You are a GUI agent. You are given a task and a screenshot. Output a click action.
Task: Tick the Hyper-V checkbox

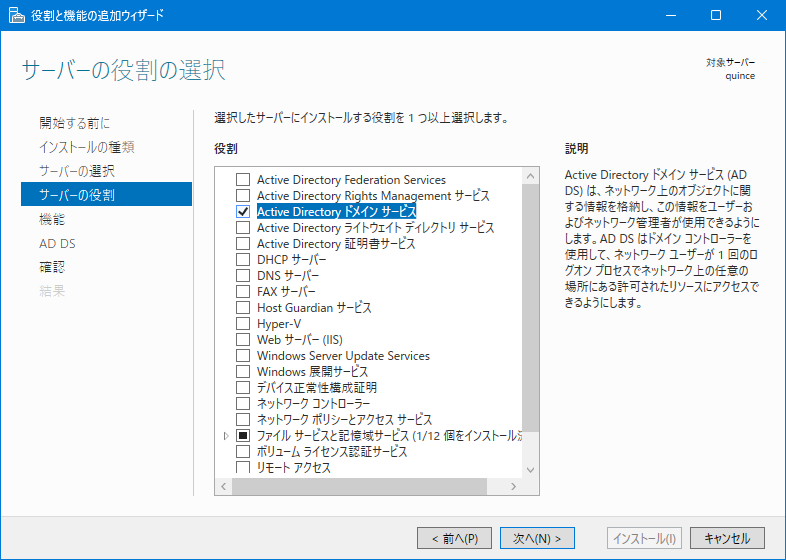pos(243,324)
